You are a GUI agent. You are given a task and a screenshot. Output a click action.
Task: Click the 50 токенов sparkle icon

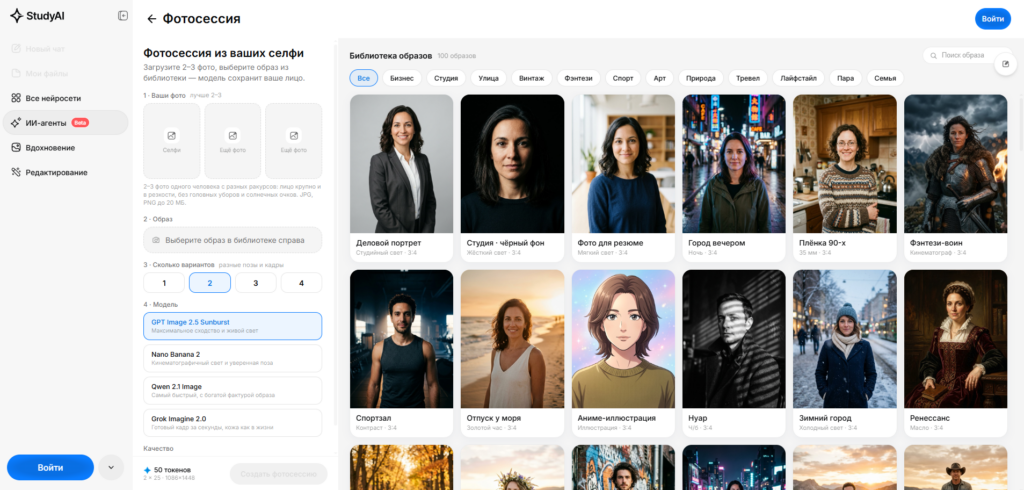pos(147,470)
